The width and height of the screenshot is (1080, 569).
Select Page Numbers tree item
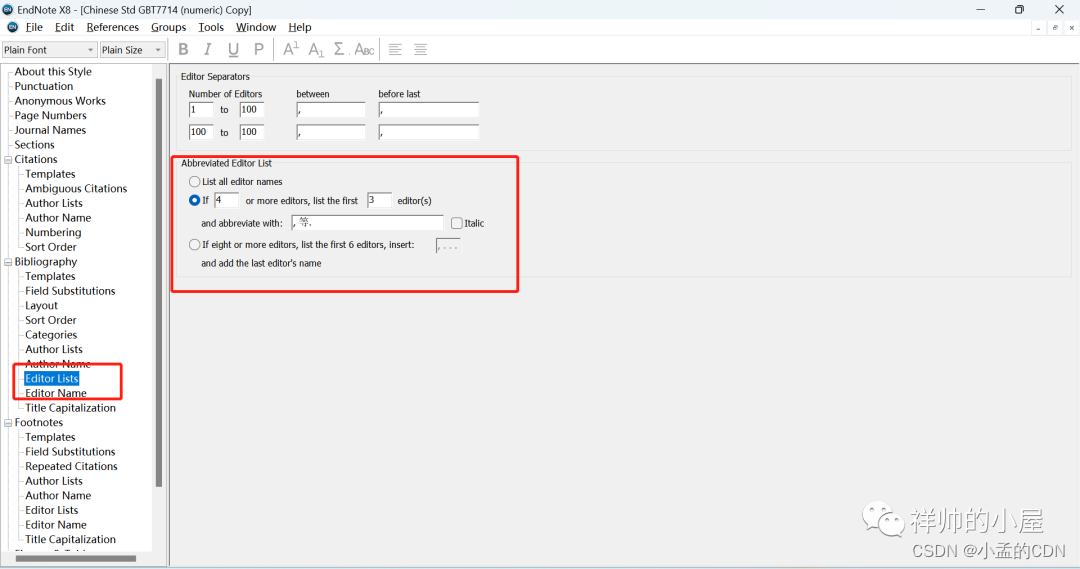click(x=50, y=116)
